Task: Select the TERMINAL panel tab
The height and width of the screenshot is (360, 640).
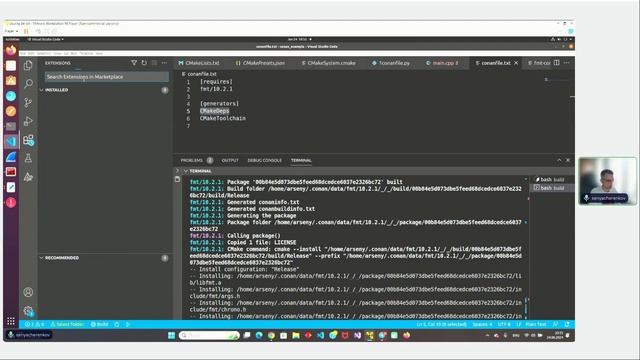Action: [301, 160]
